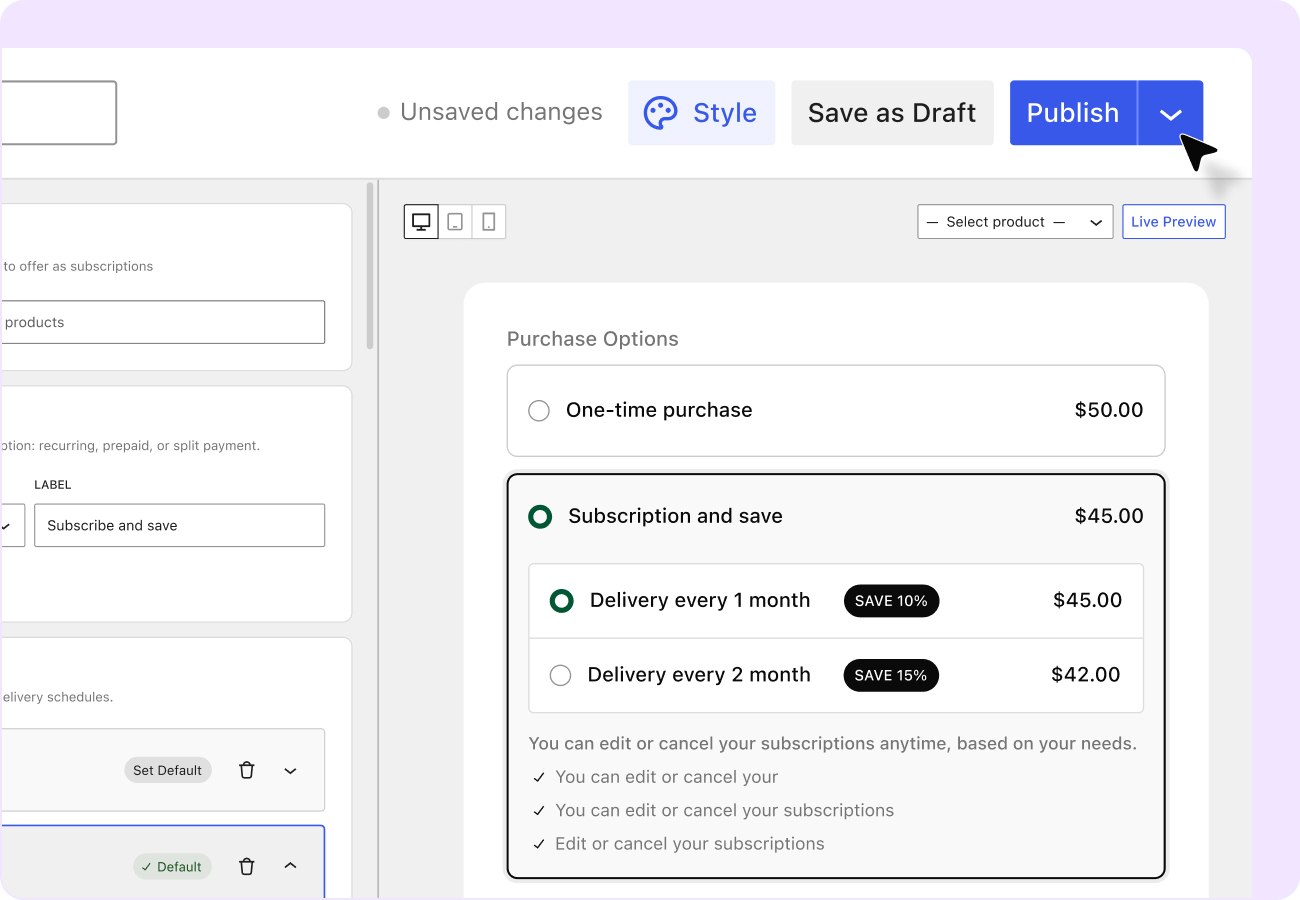This screenshot has height=900, width=1300.
Task: Switch to tablet preview icon
Action: click(455, 222)
